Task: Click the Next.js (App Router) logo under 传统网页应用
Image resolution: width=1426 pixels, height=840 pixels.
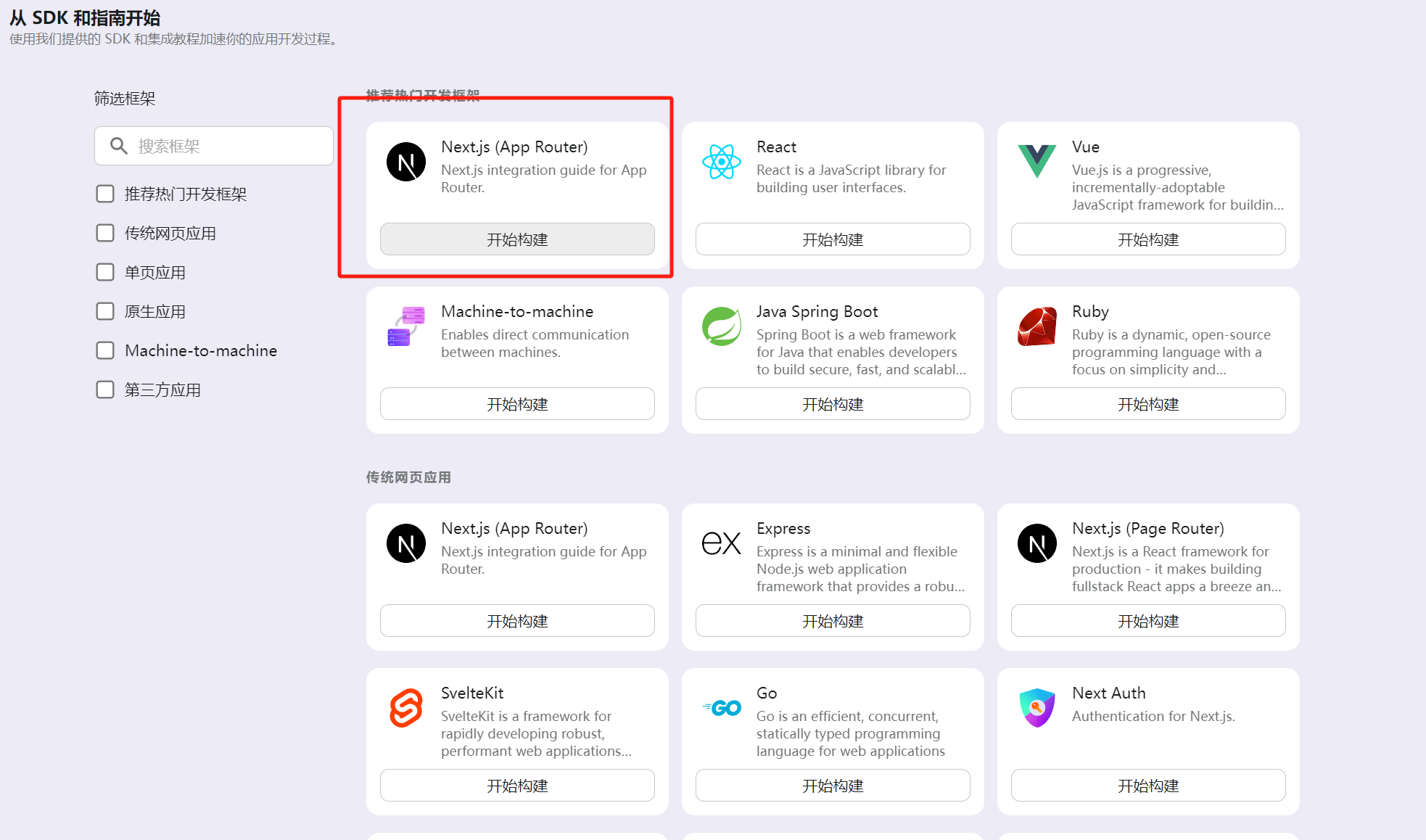Action: click(406, 543)
